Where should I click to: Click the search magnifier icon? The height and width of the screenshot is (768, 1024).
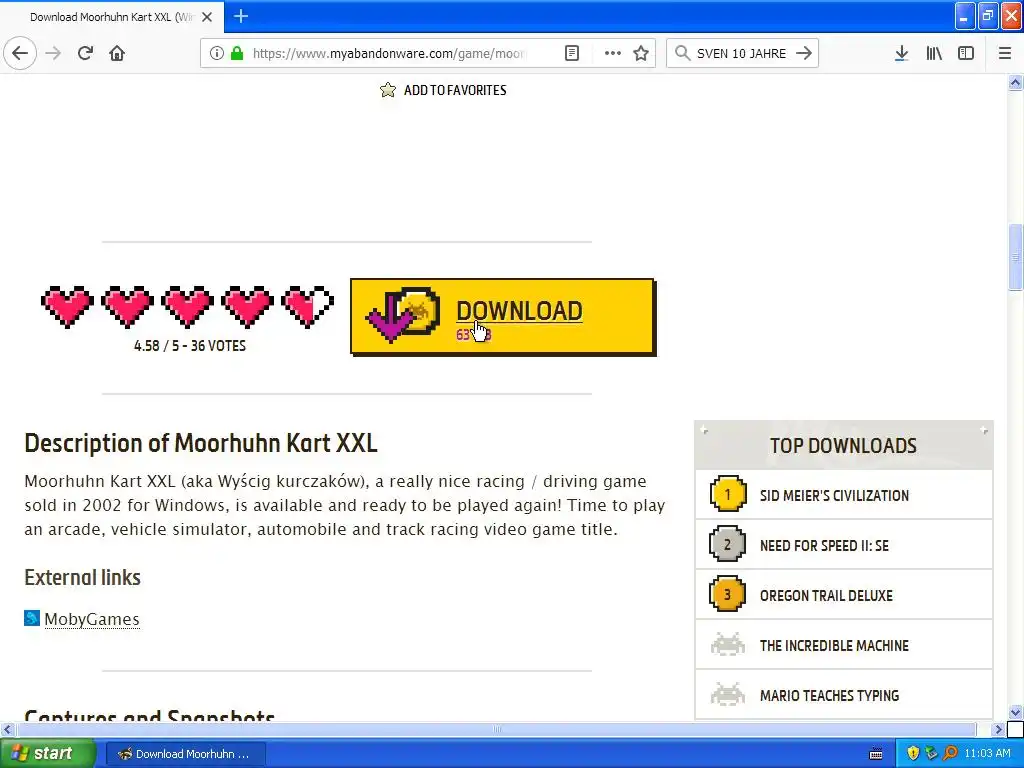tap(682, 53)
